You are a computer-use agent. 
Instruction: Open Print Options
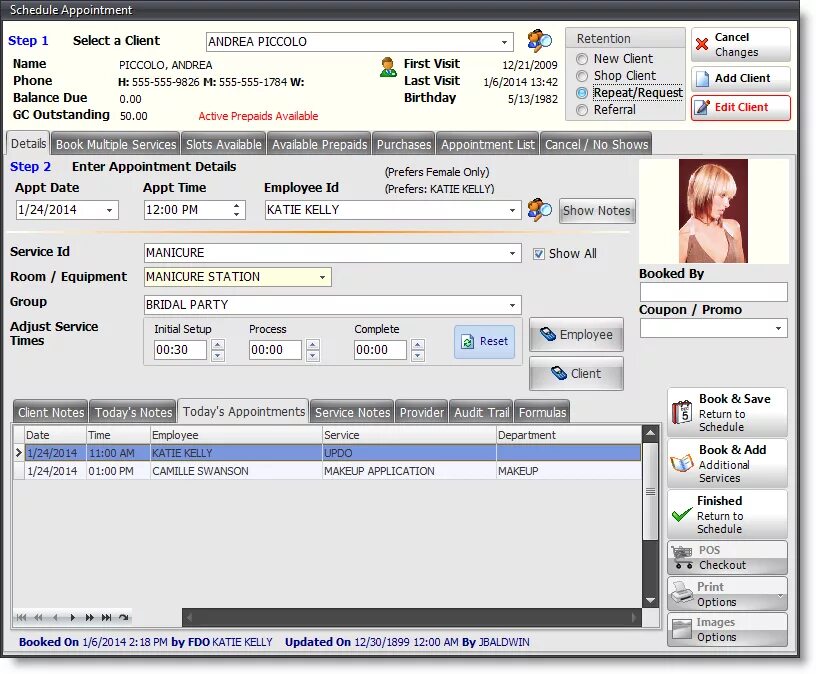(x=727, y=594)
